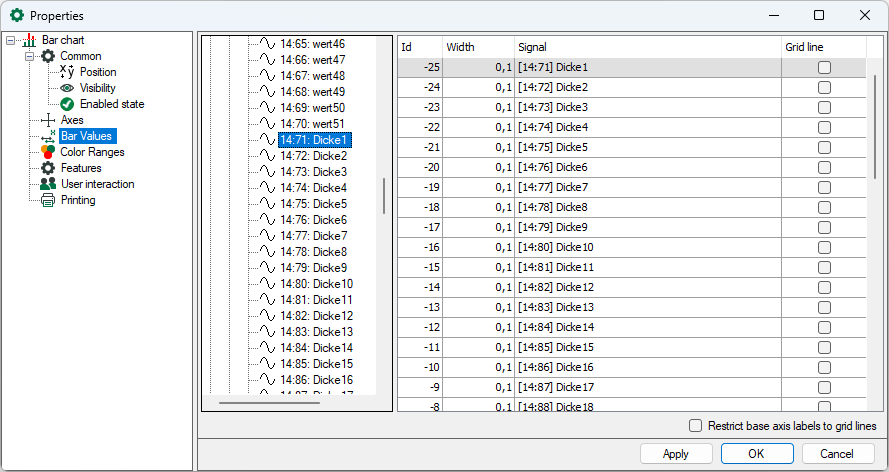Select the [14:77] Dicke7 signal cell
The image size is (889, 472).
coord(647,187)
